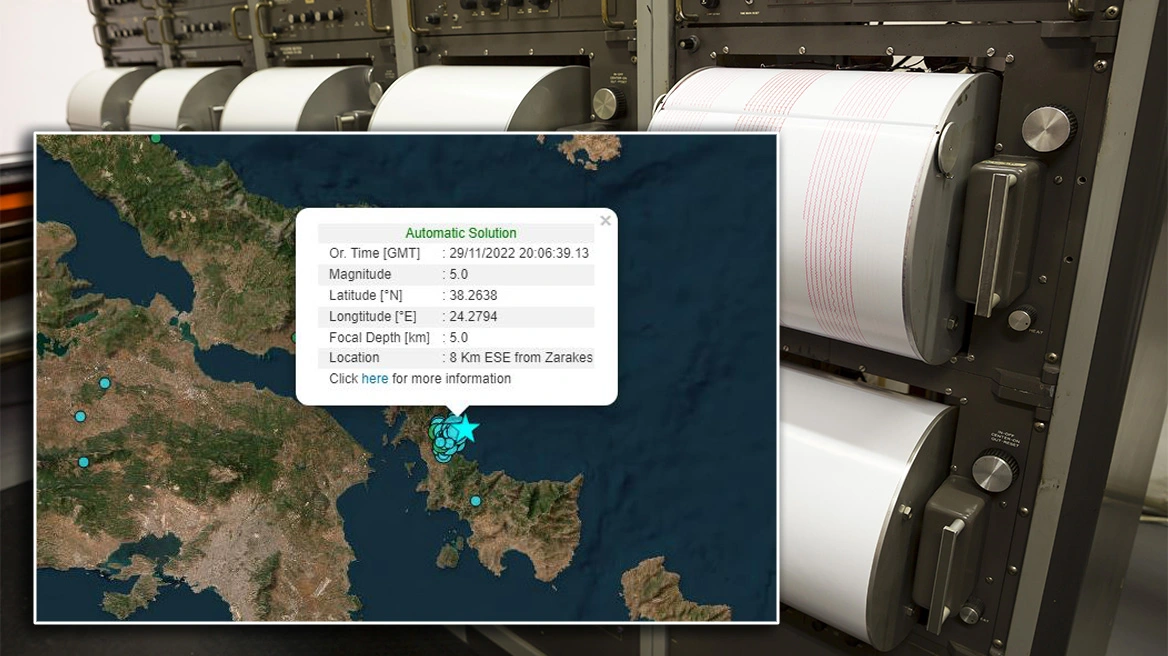Click the northernmost of three left-side cyan markers

tap(104, 383)
